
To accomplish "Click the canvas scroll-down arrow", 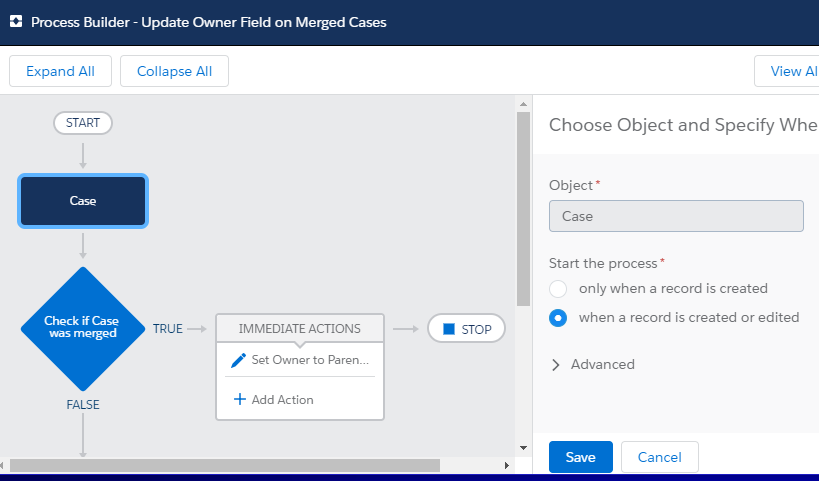I will coord(523,448).
